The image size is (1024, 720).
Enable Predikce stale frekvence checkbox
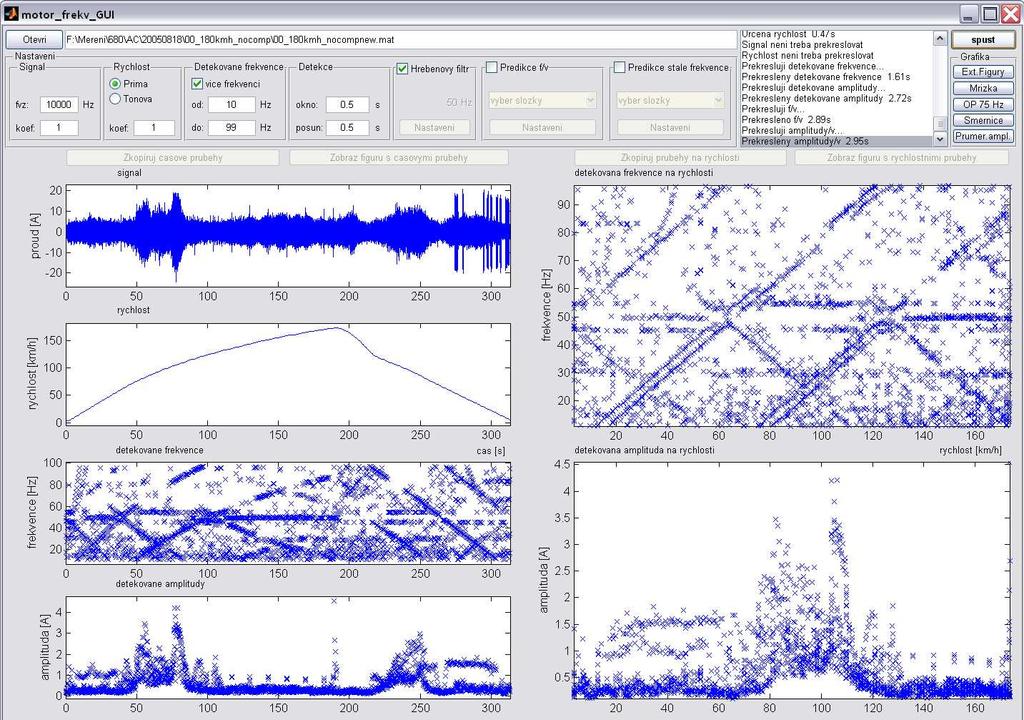620,67
